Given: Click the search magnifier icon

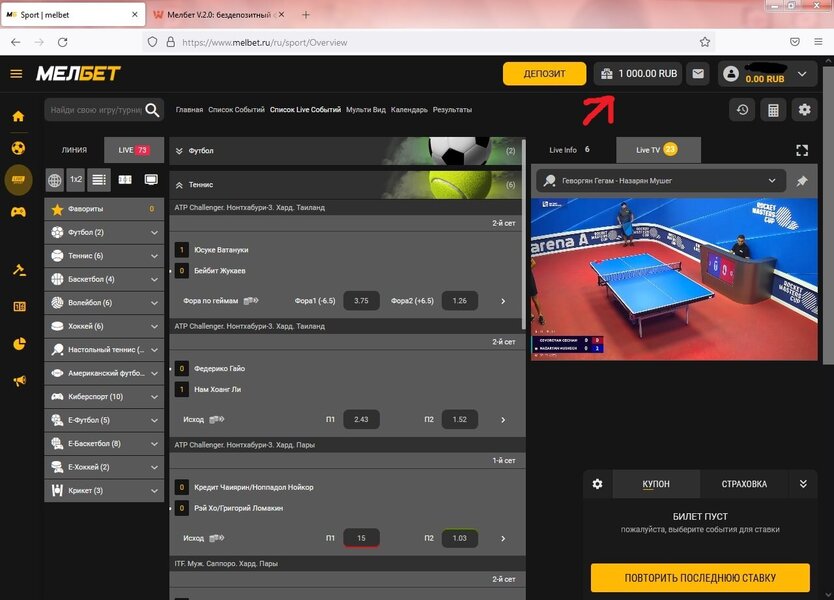Looking at the screenshot, I should coord(153,110).
